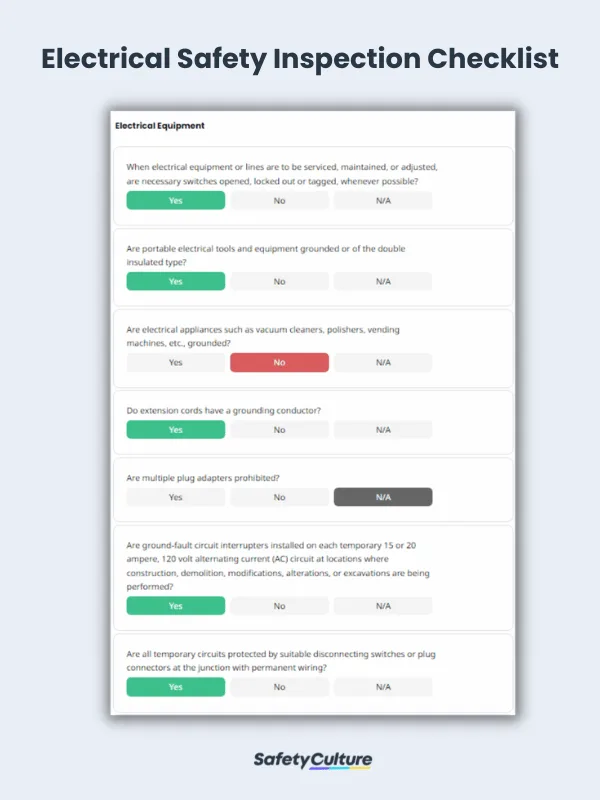Image resolution: width=600 pixels, height=800 pixels.
Task: Select No for extension cords grounding conductor
Action: tap(279, 430)
